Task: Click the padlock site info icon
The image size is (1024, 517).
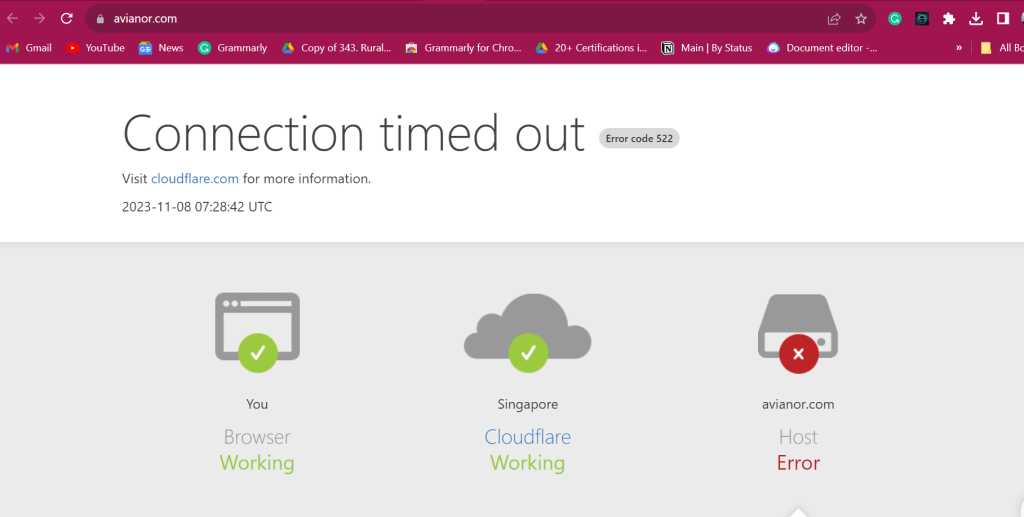Action: [100, 19]
